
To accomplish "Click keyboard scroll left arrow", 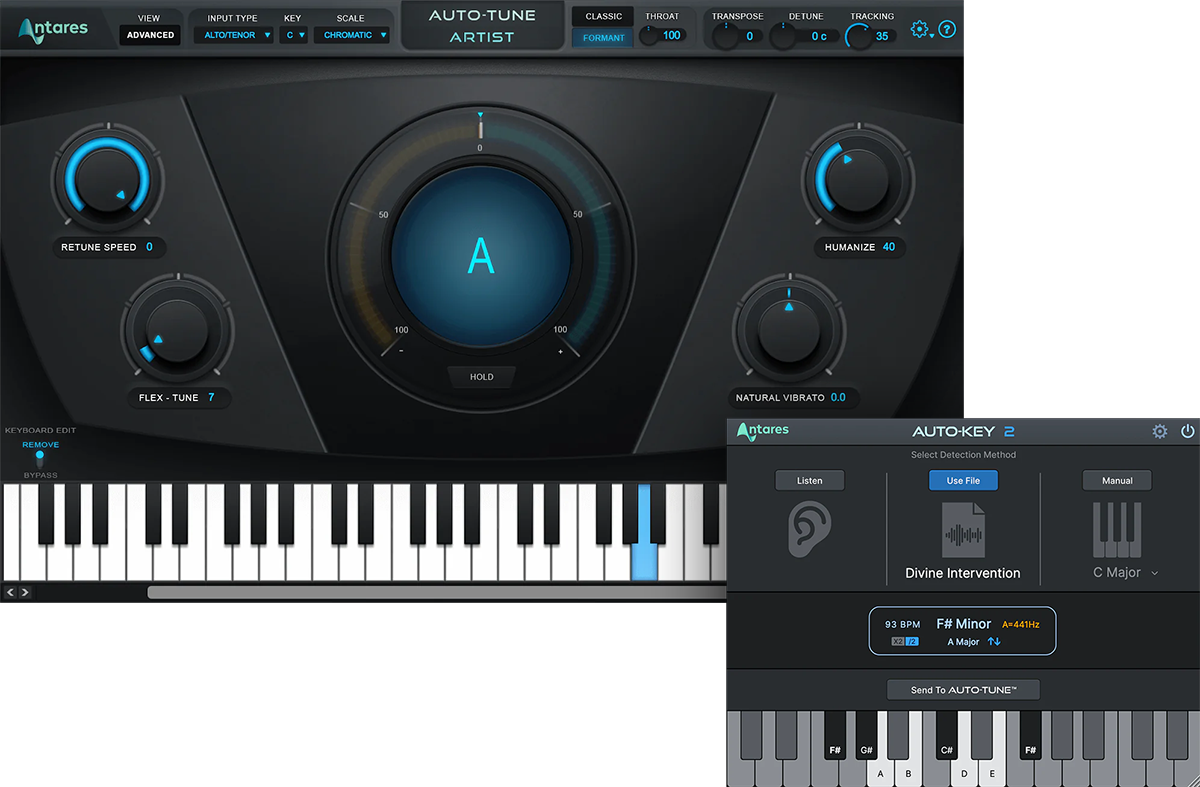I will pos(11,592).
